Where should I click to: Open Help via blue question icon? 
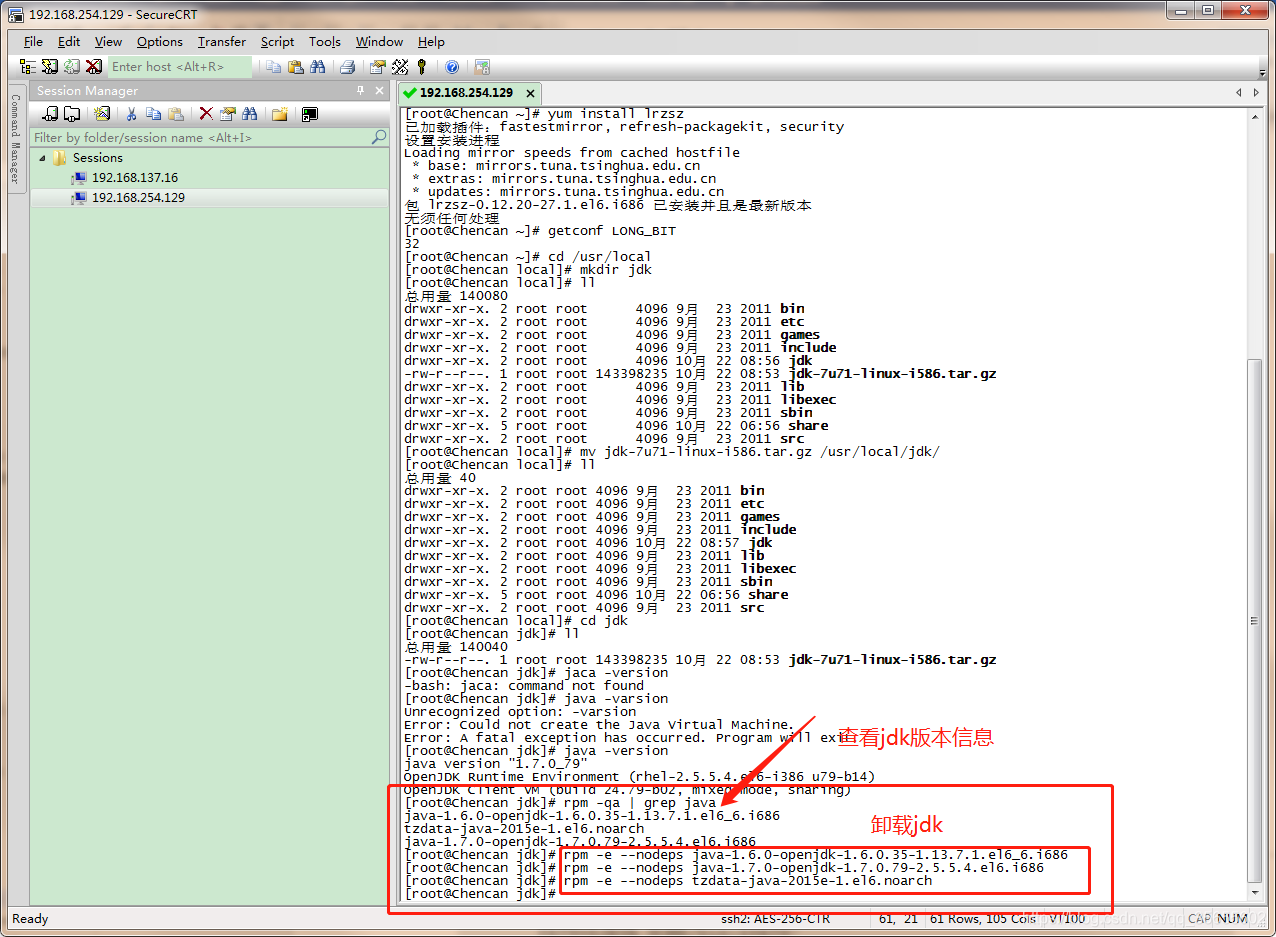pos(452,67)
